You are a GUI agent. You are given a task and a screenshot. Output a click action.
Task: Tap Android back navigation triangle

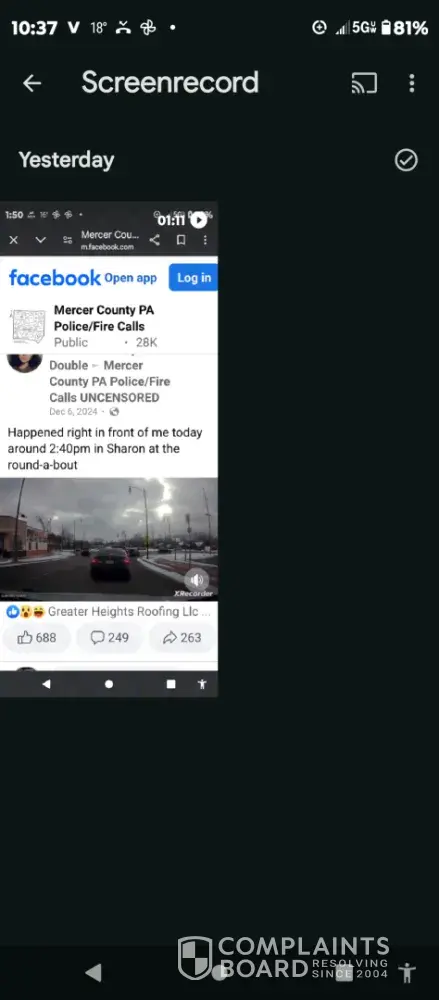[94, 973]
